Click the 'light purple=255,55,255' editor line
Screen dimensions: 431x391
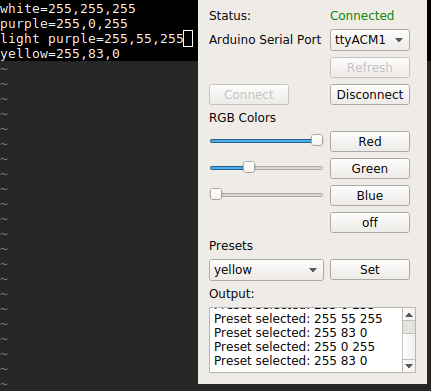(x=92, y=39)
